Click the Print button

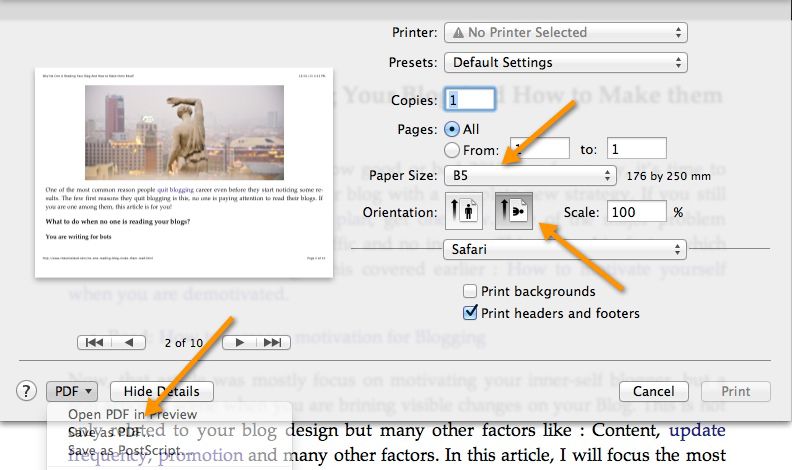coord(735,391)
